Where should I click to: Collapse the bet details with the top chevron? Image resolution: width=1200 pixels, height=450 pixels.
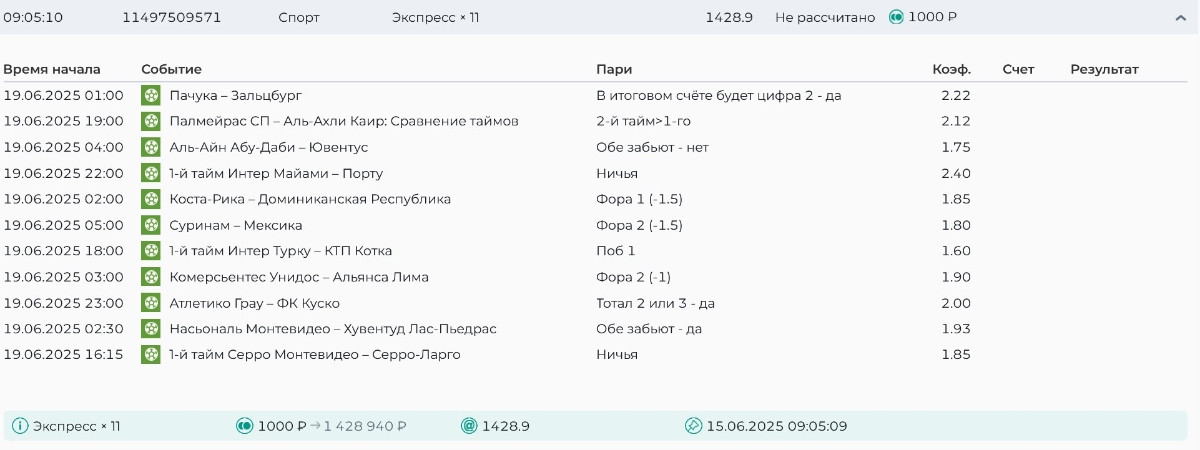click(x=1181, y=17)
